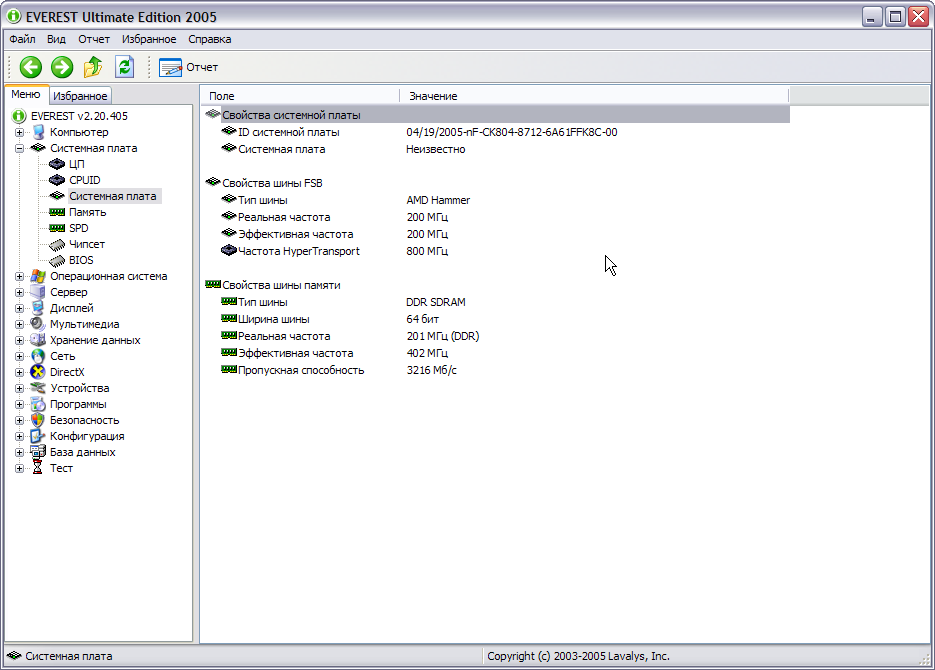Select the Свойства системной платы header row
Viewport: 935px width, 670px height.
coord(496,115)
